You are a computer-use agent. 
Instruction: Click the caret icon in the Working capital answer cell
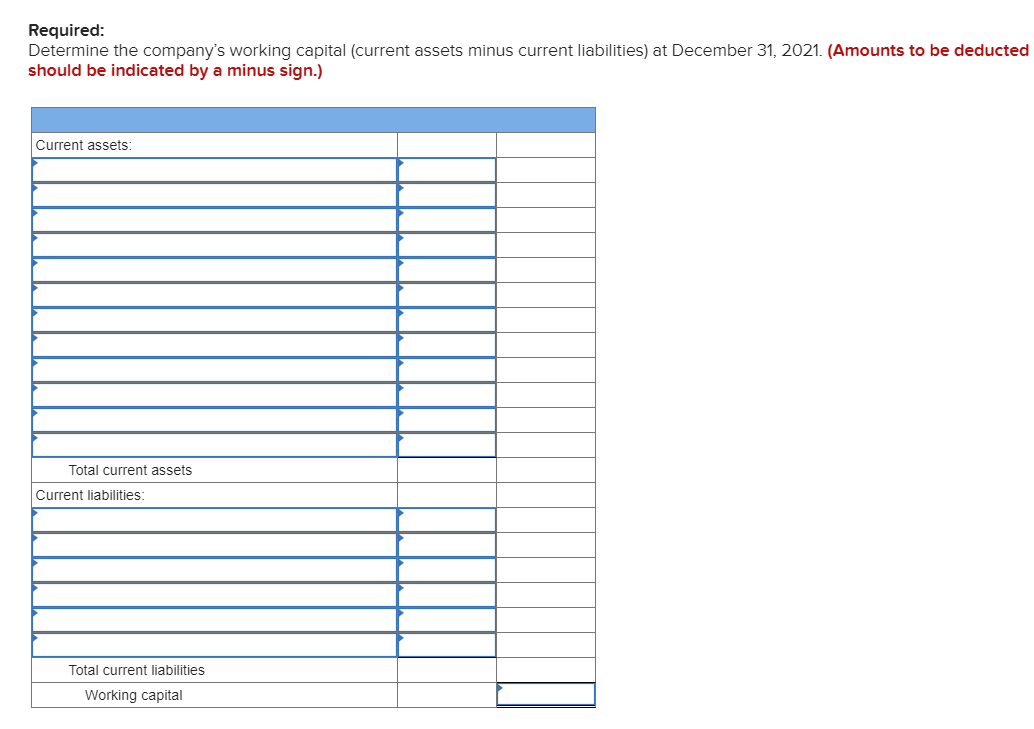499,686
